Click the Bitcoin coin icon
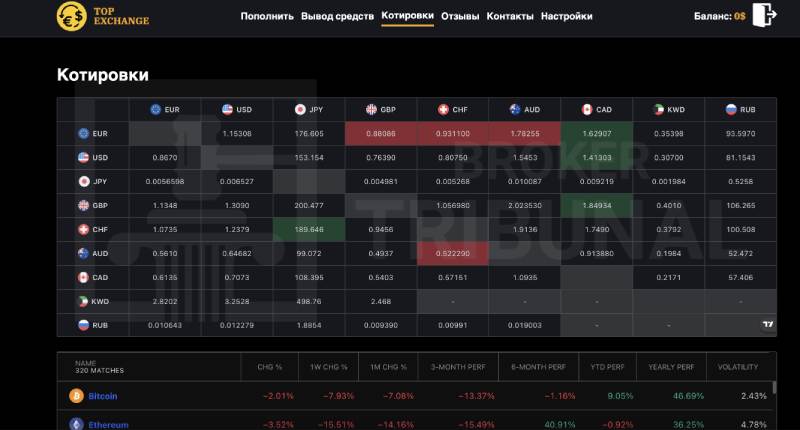 coord(75,396)
